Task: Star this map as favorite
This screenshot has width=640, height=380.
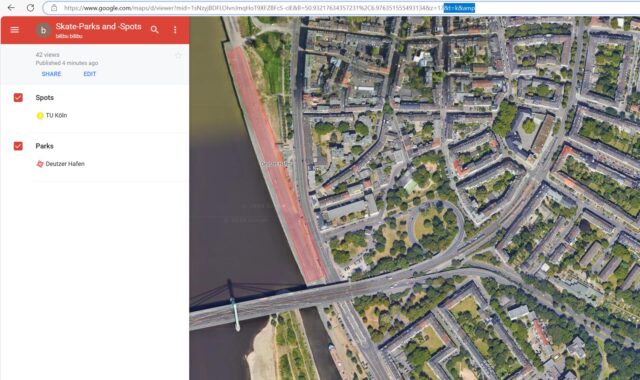Action: click(178, 56)
